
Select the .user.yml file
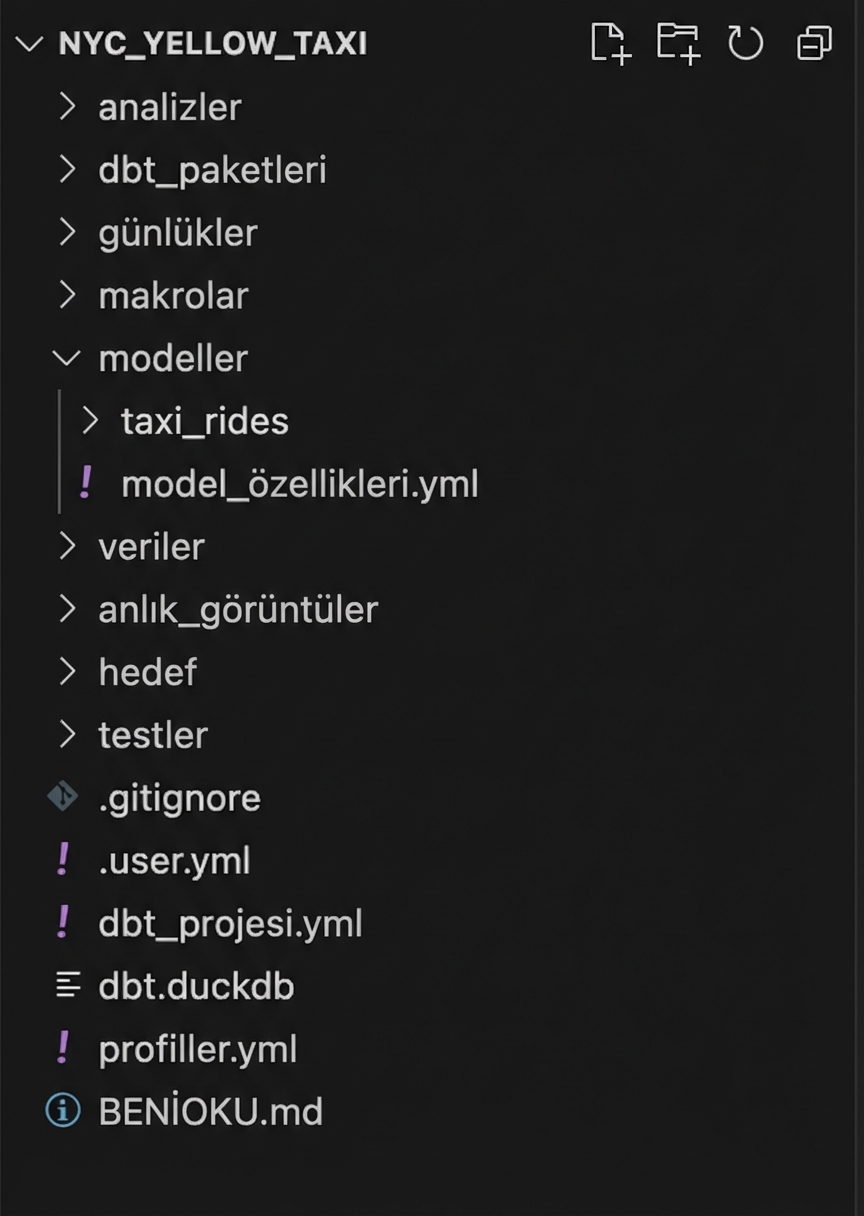174,860
